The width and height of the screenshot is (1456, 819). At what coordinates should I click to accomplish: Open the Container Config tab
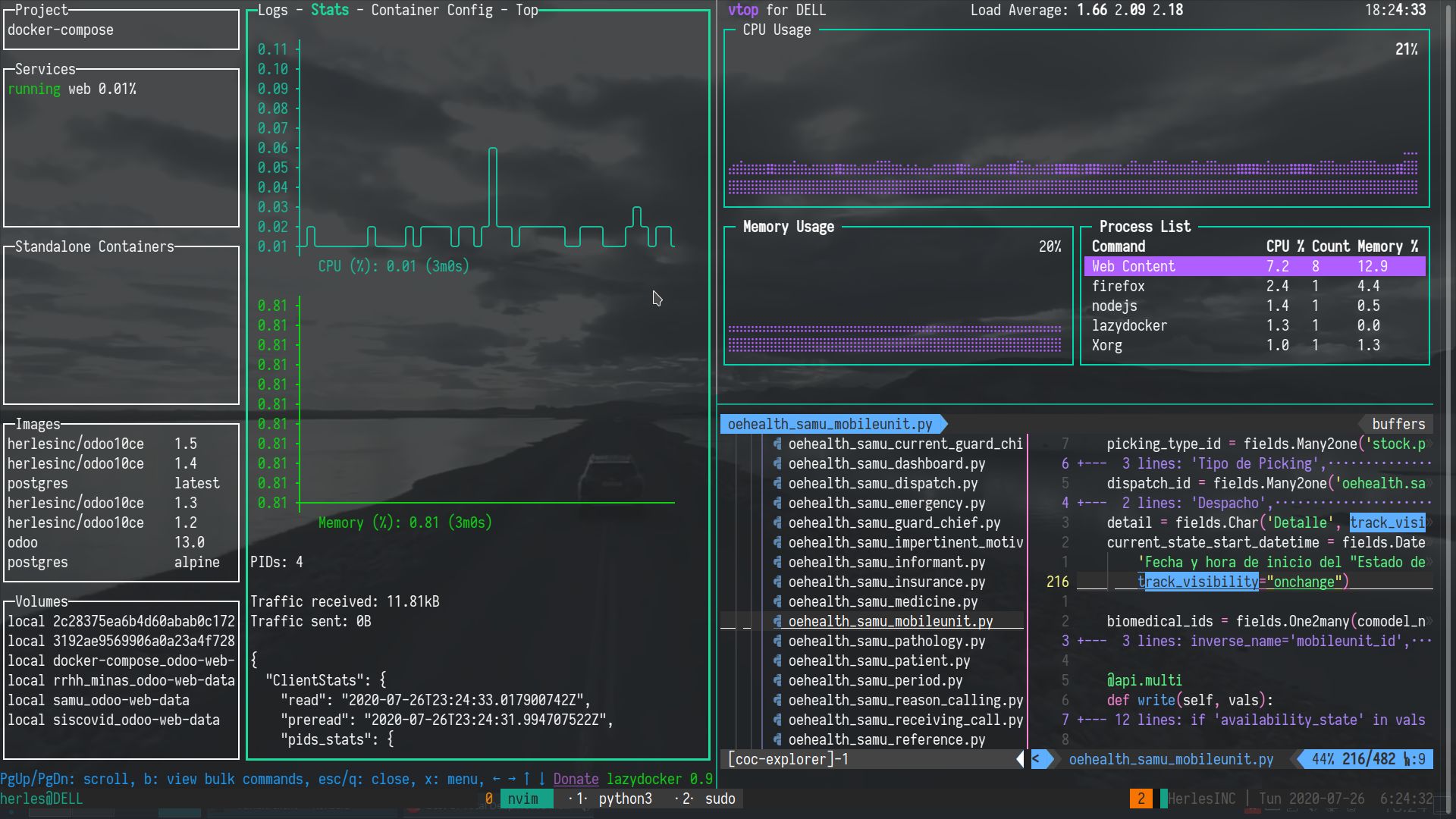[431, 11]
